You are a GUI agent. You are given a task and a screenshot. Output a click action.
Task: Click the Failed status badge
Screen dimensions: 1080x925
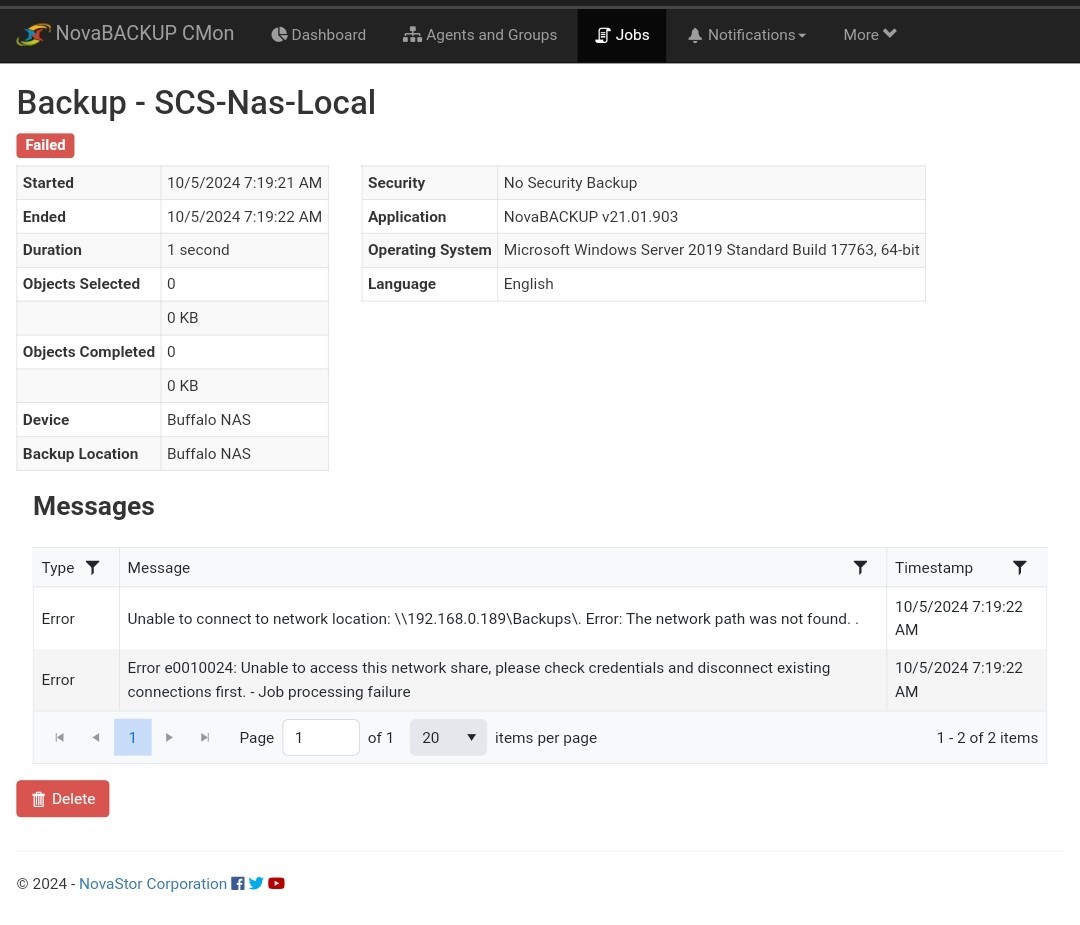(45, 145)
